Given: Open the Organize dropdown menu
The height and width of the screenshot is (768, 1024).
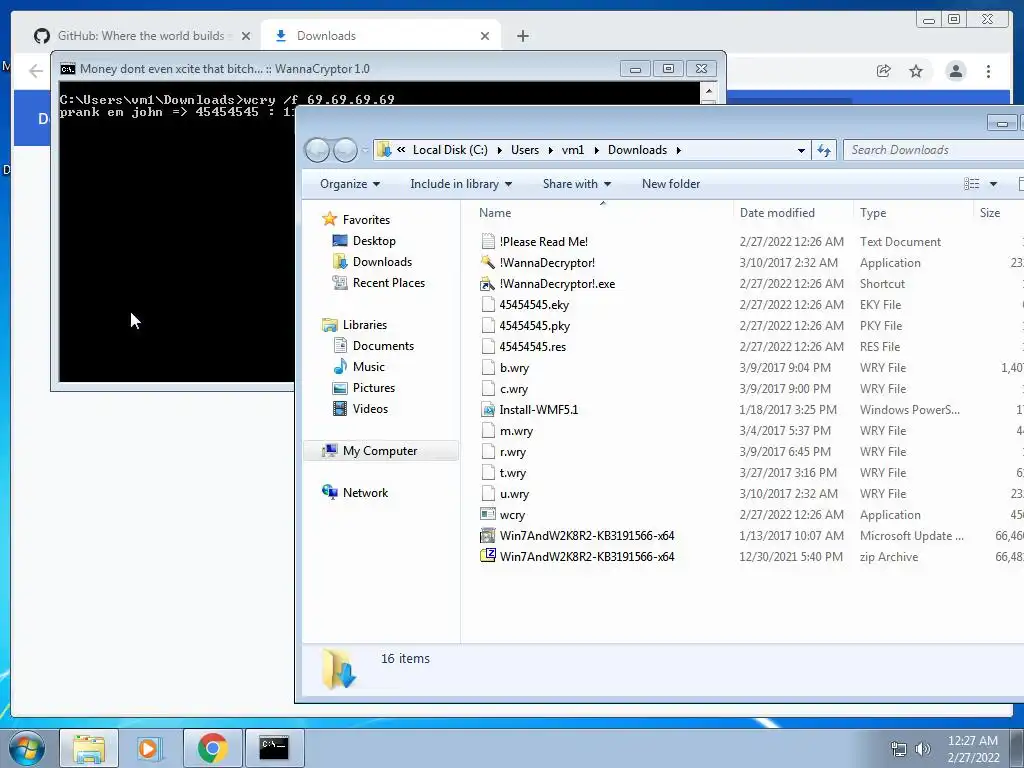Looking at the screenshot, I should pyautogui.click(x=350, y=184).
